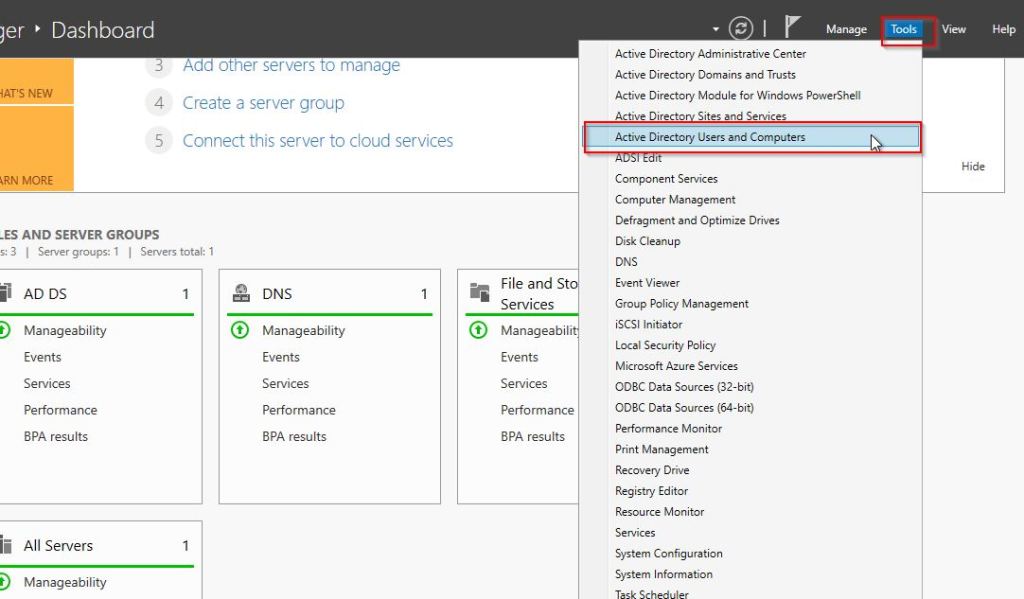Open System Configuration
Image resolution: width=1024 pixels, height=599 pixels.
(x=669, y=554)
